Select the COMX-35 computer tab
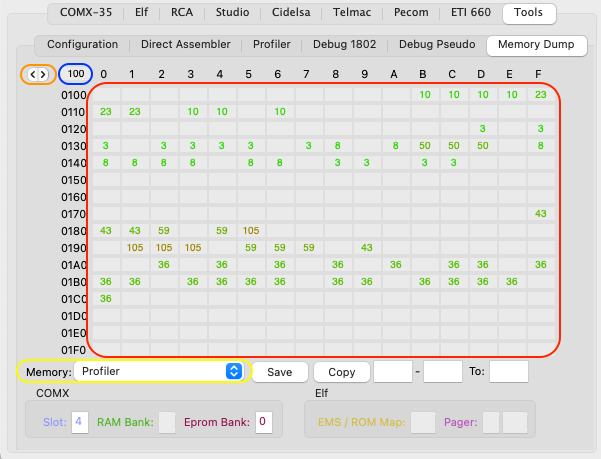This screenshot has width=601, height=459. [86, 12]
